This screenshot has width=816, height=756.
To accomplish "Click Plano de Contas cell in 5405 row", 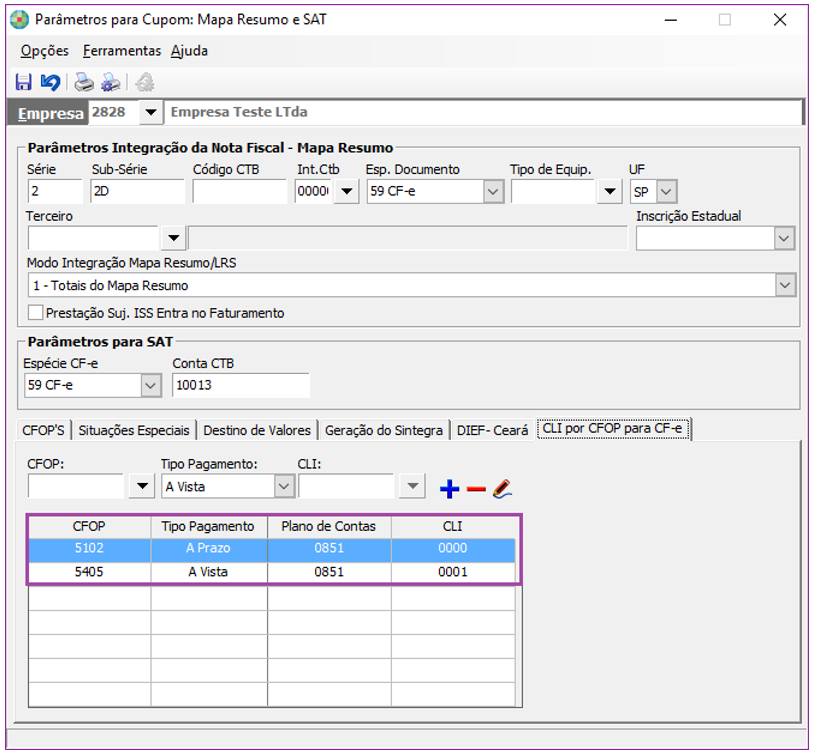I will point(329,572).
